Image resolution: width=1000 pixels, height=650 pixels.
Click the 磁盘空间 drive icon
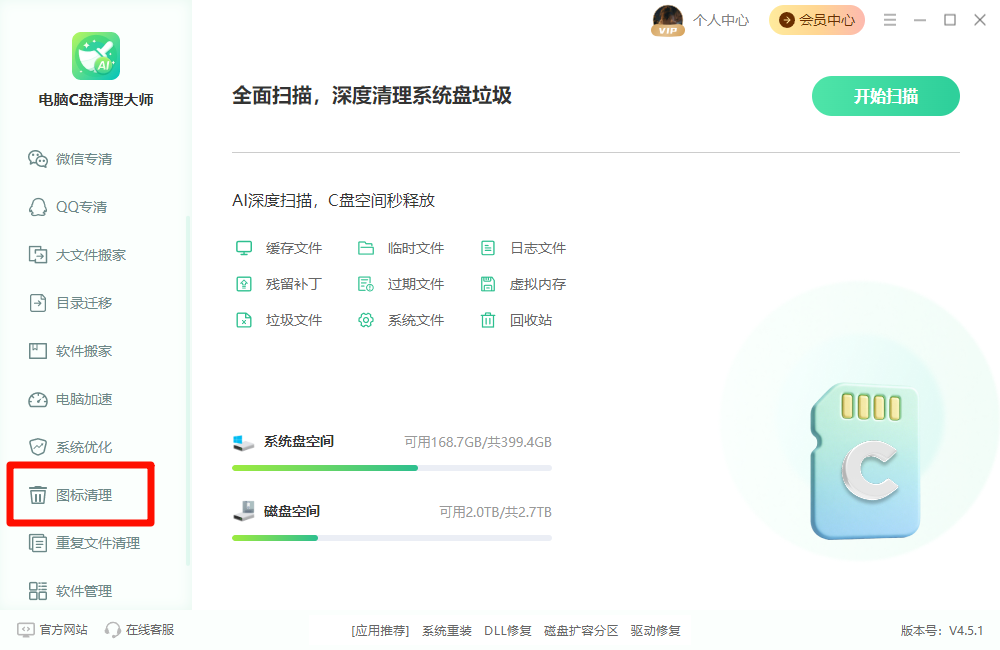pyautogui.click(x=243, y=511)
